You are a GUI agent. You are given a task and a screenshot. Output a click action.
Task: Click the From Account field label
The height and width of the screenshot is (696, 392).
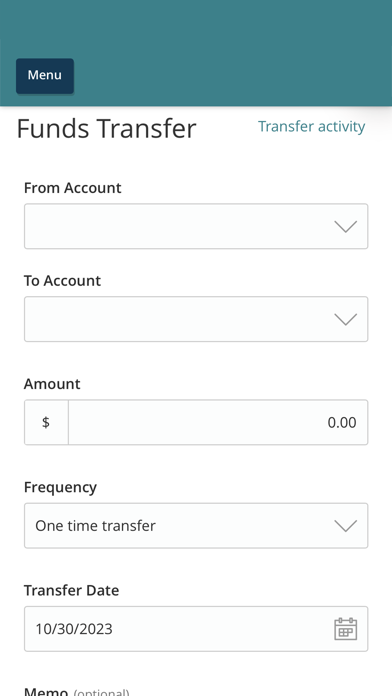click(72, 188)
